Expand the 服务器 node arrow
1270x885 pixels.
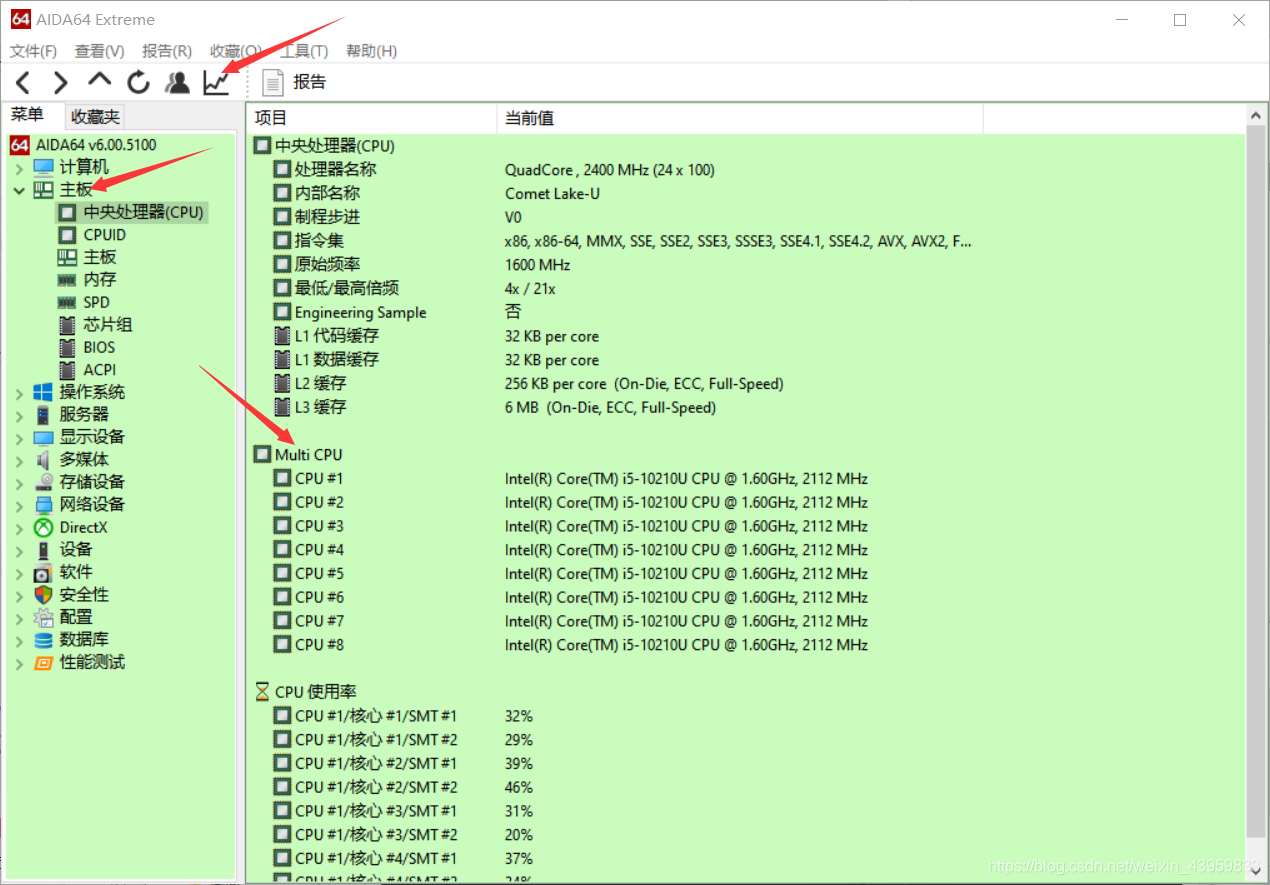pos(19,415)
